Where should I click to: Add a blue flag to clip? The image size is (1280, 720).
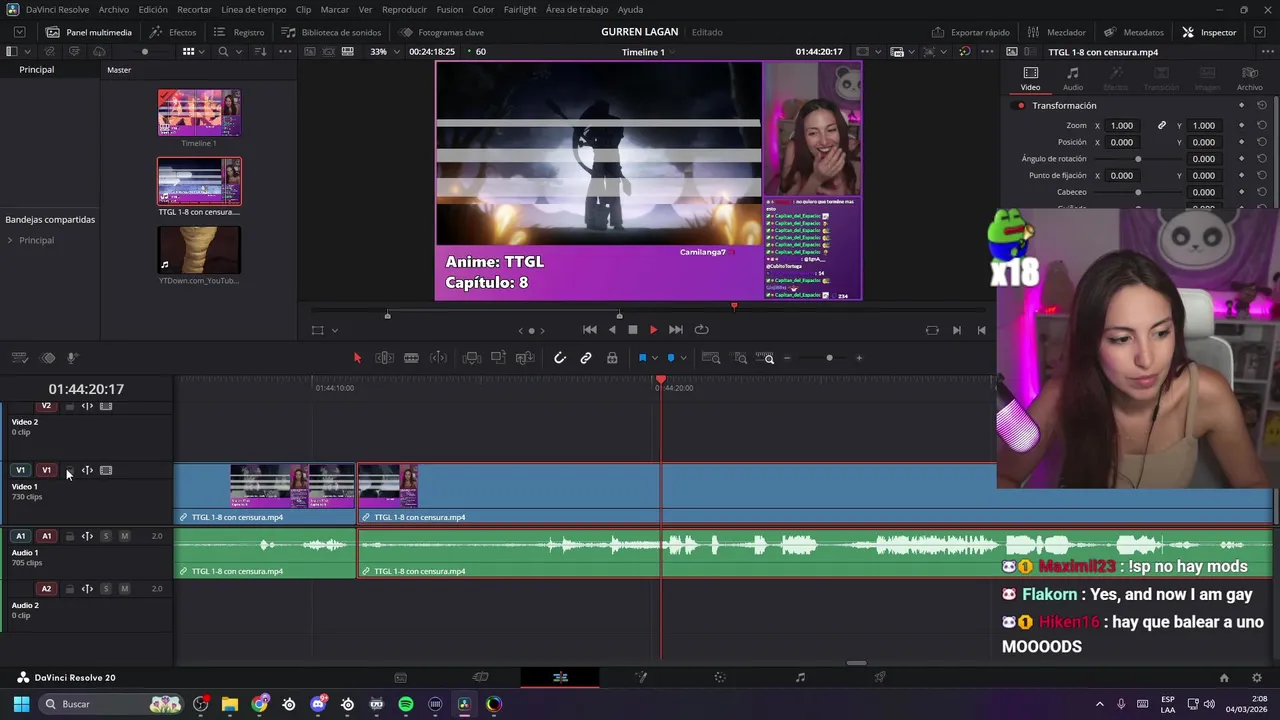click(x=642, y=358)
